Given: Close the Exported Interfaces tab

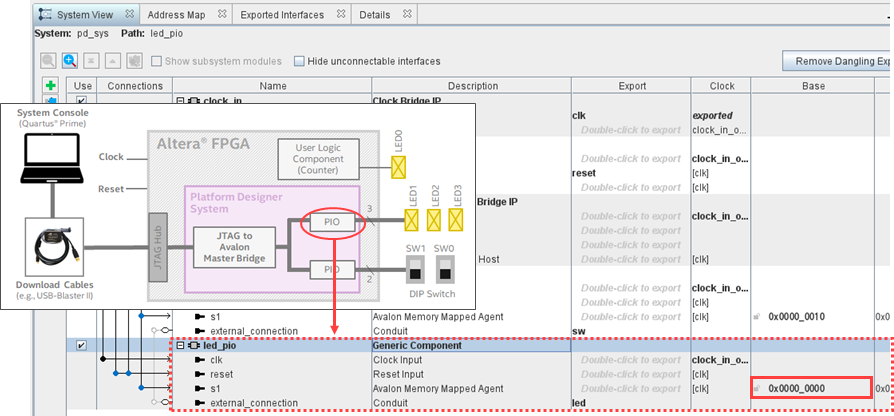Looking at the screenshot, I should 340,15.
